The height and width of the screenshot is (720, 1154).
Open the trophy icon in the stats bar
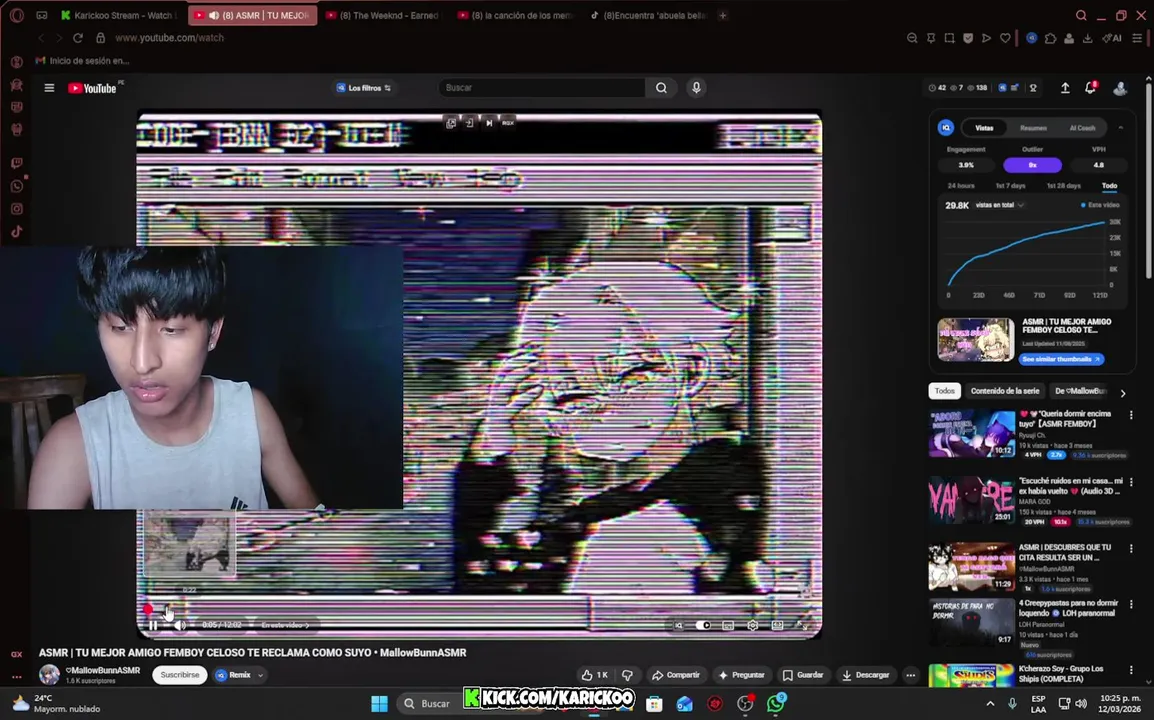(1033, 88)
